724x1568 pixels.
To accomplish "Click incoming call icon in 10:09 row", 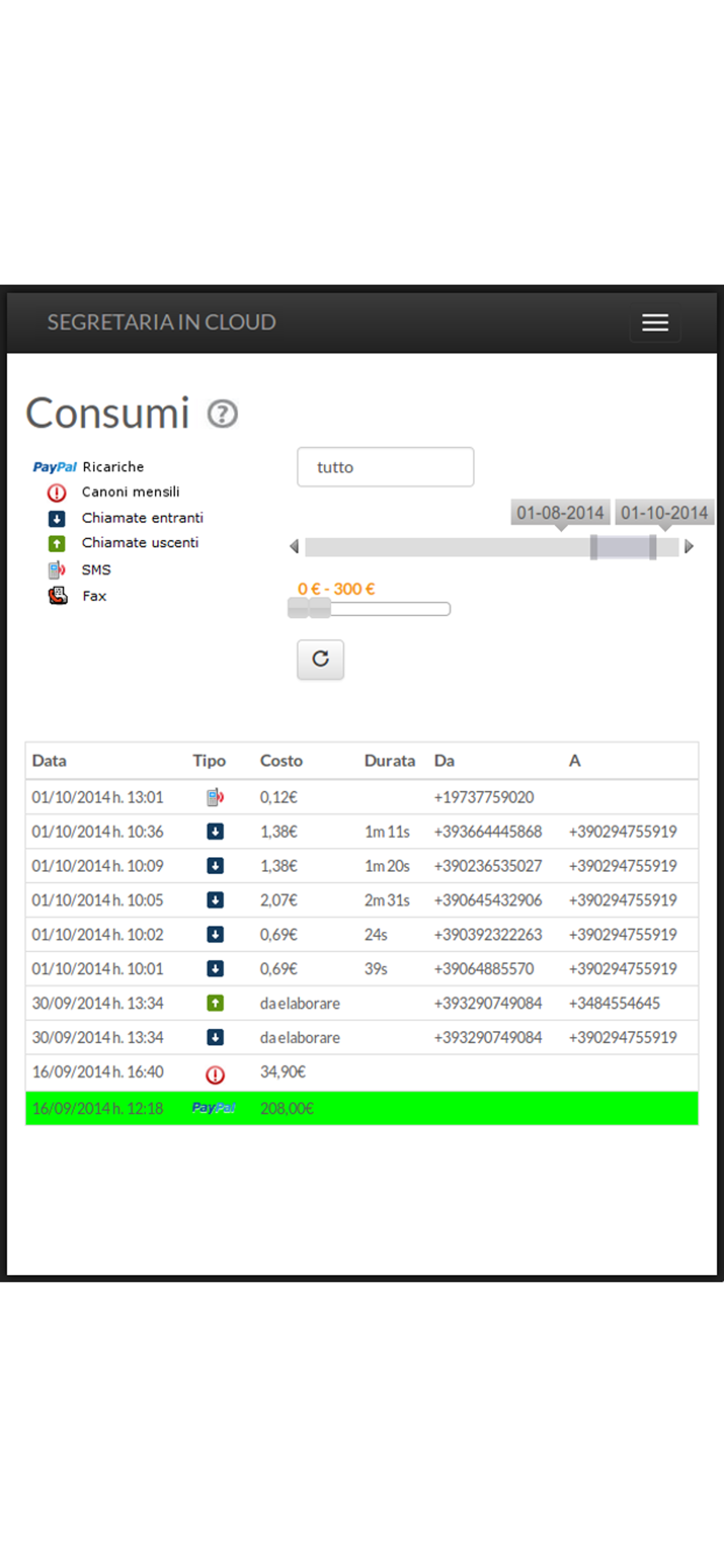I will (215, 866).
